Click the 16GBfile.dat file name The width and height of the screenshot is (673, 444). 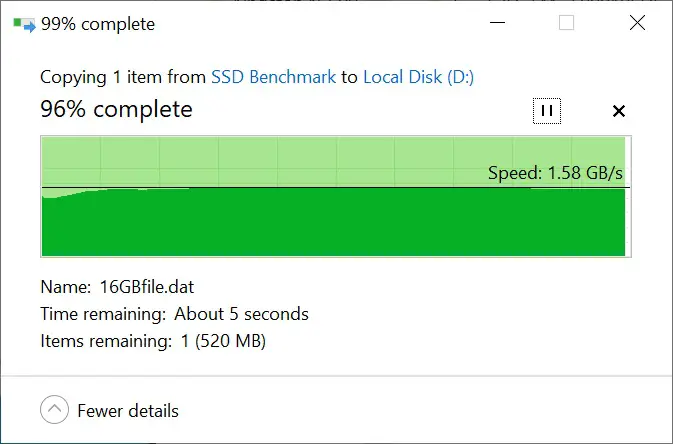point(147,287)
